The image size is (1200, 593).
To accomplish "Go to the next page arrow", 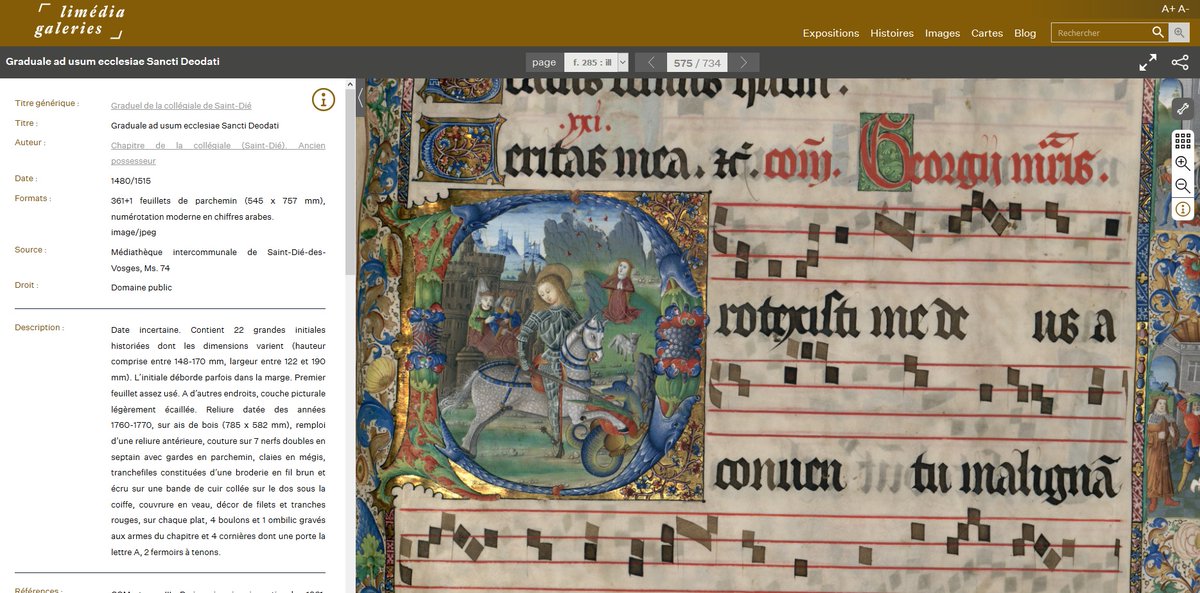I will click(x=743, y=62).
